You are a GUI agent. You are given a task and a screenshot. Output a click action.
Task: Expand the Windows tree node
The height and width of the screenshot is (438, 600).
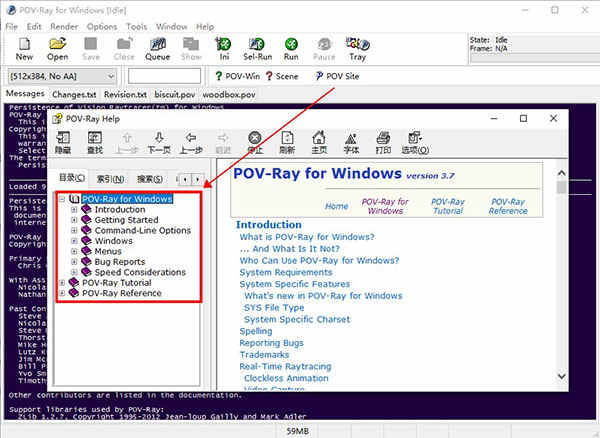coord(74,241)
